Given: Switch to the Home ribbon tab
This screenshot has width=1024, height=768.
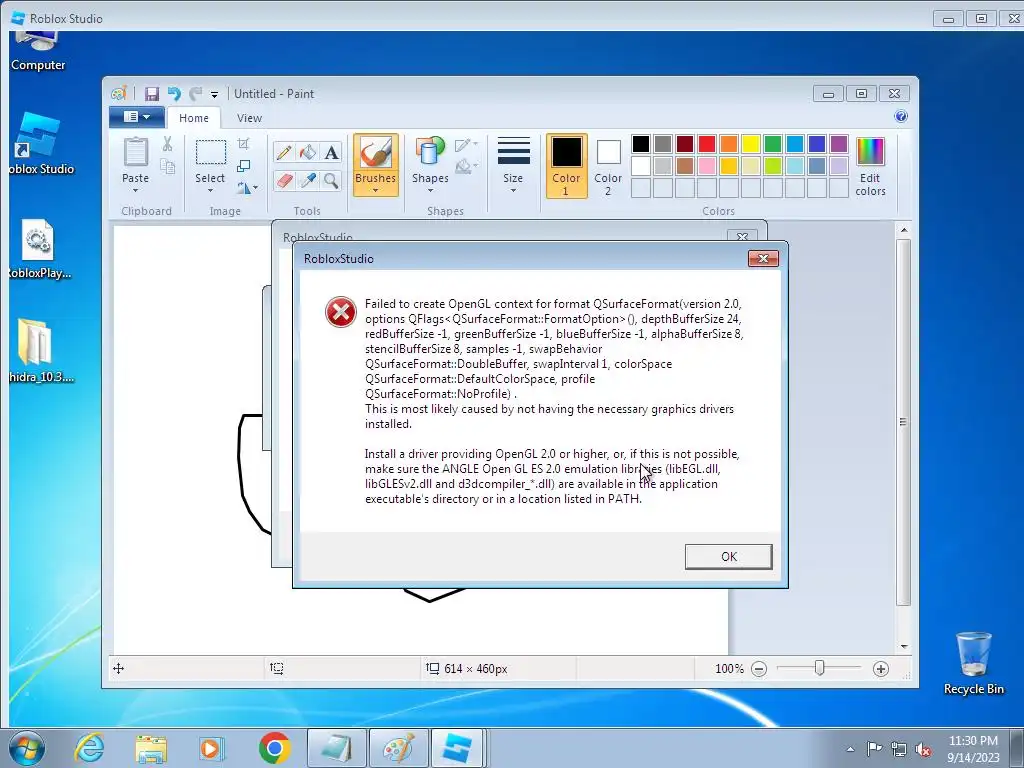Looking at the screenshot, I should pos(194,118).
